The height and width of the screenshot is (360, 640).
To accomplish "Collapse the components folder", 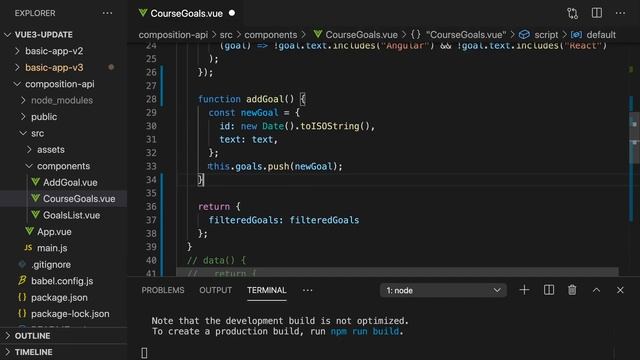I will (x=29, y=166).
